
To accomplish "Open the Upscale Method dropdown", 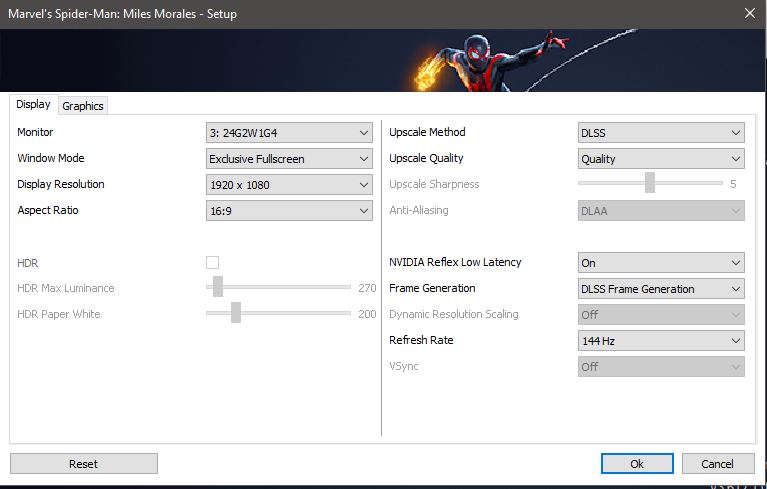I will [x=661, y=133].
